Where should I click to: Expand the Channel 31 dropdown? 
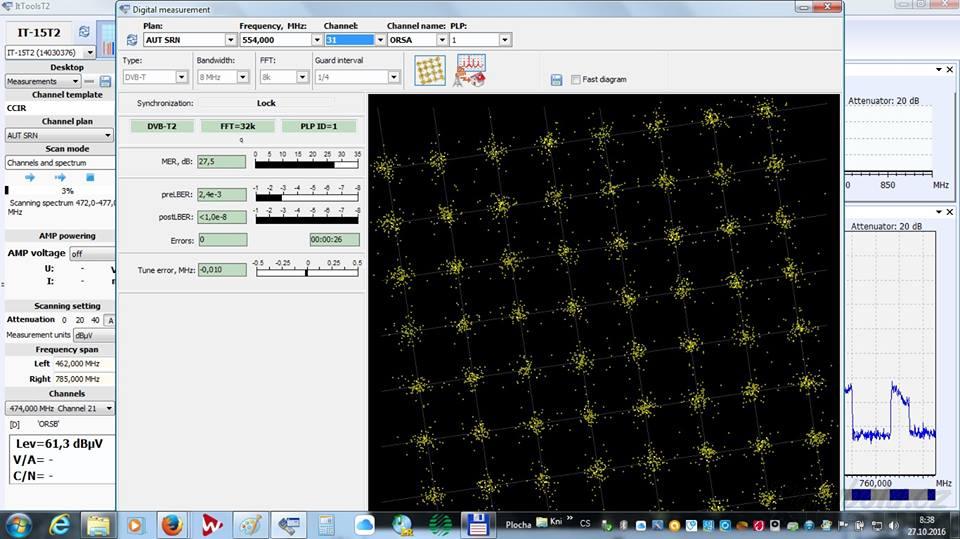pos(380,40)
